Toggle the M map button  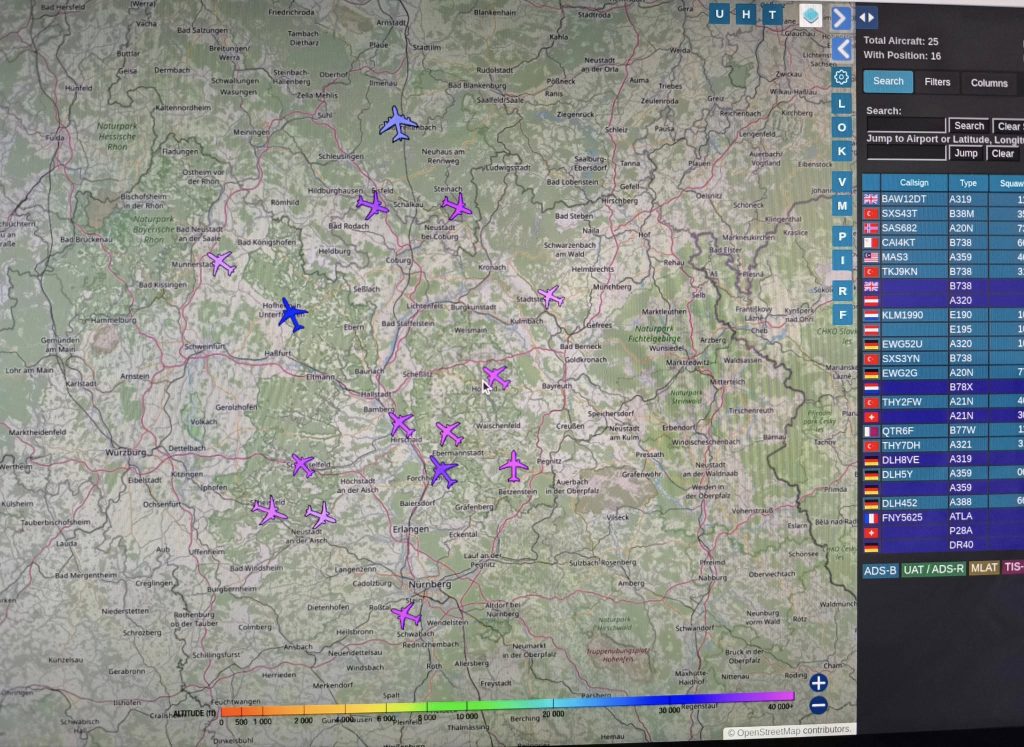842,206
